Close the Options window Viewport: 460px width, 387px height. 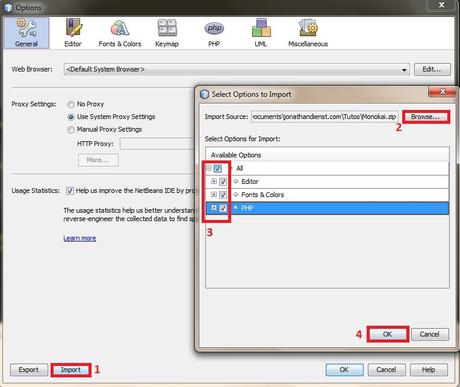click(x=442, y=5)
